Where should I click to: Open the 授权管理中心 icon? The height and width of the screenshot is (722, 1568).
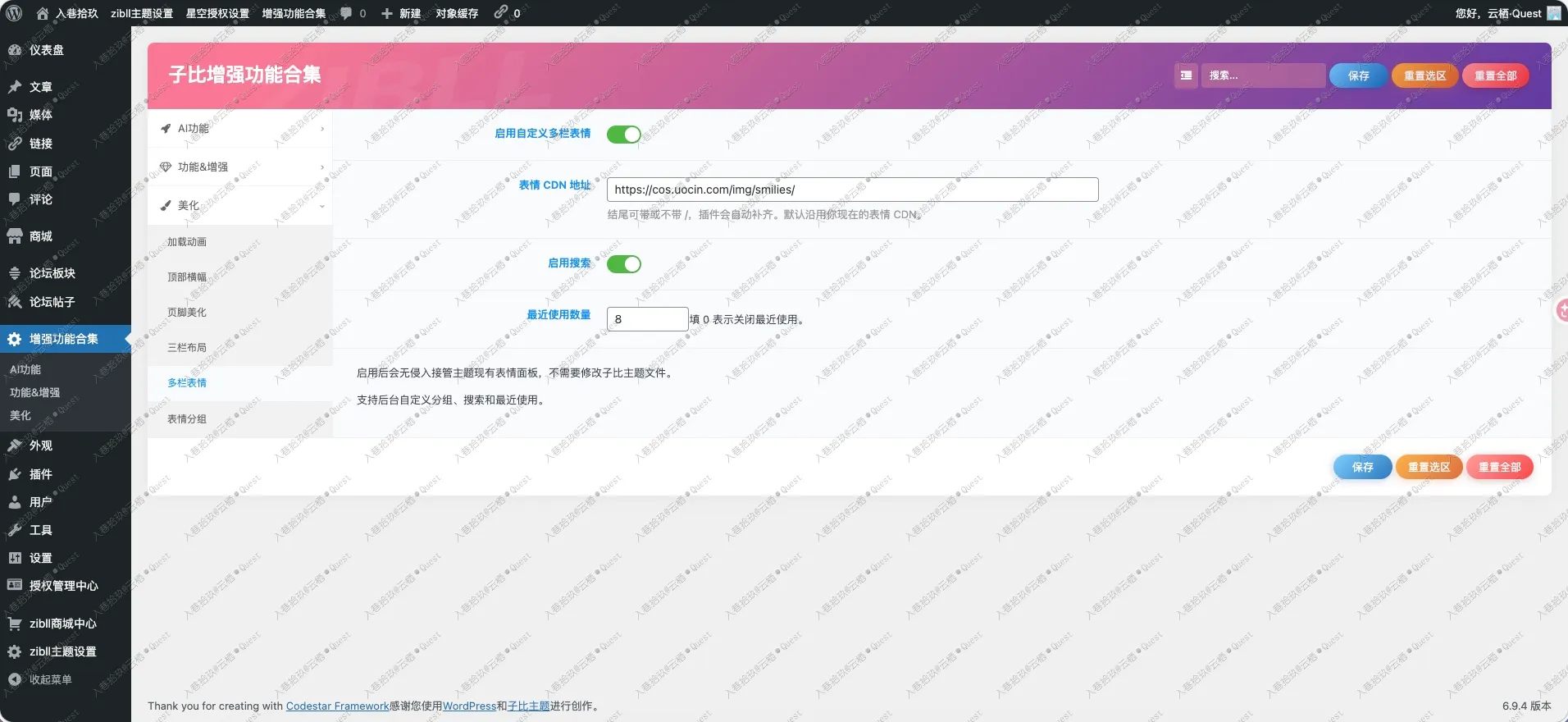[x=15, y=586]
